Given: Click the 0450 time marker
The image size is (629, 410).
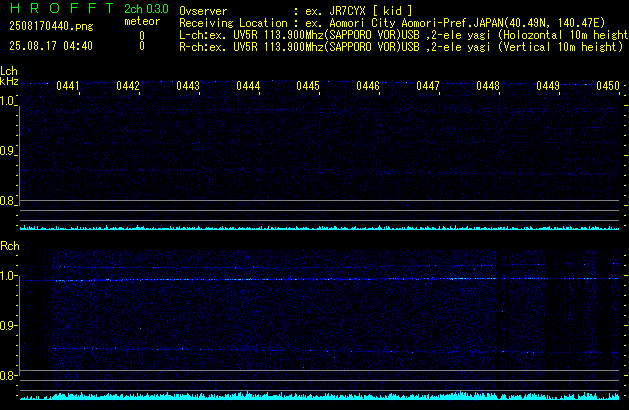Looking at the screenshot, I should (608, 86).
